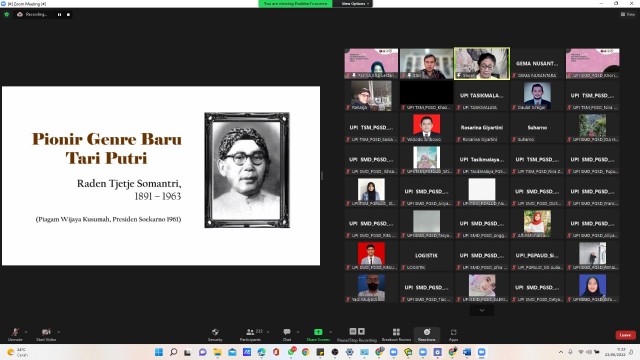Open video options caret beside Start Video
The width and height of the screenshot is (640, 360).
pyautogui.click(x=58, y=332)
